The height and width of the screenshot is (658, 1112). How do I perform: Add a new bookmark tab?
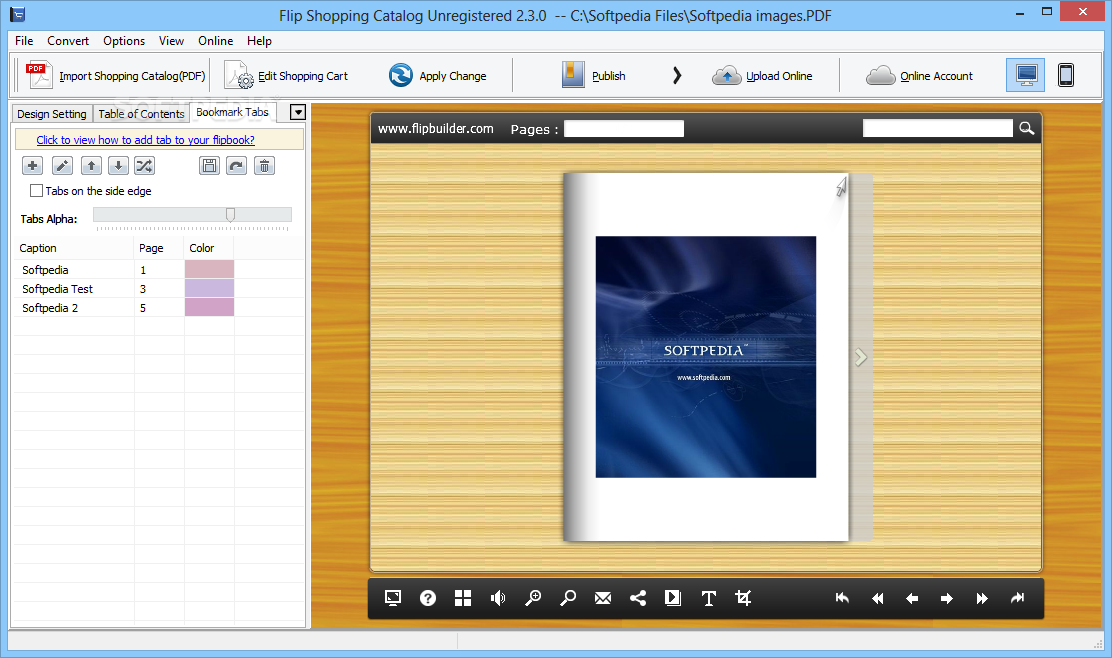[x=32, y=166]
